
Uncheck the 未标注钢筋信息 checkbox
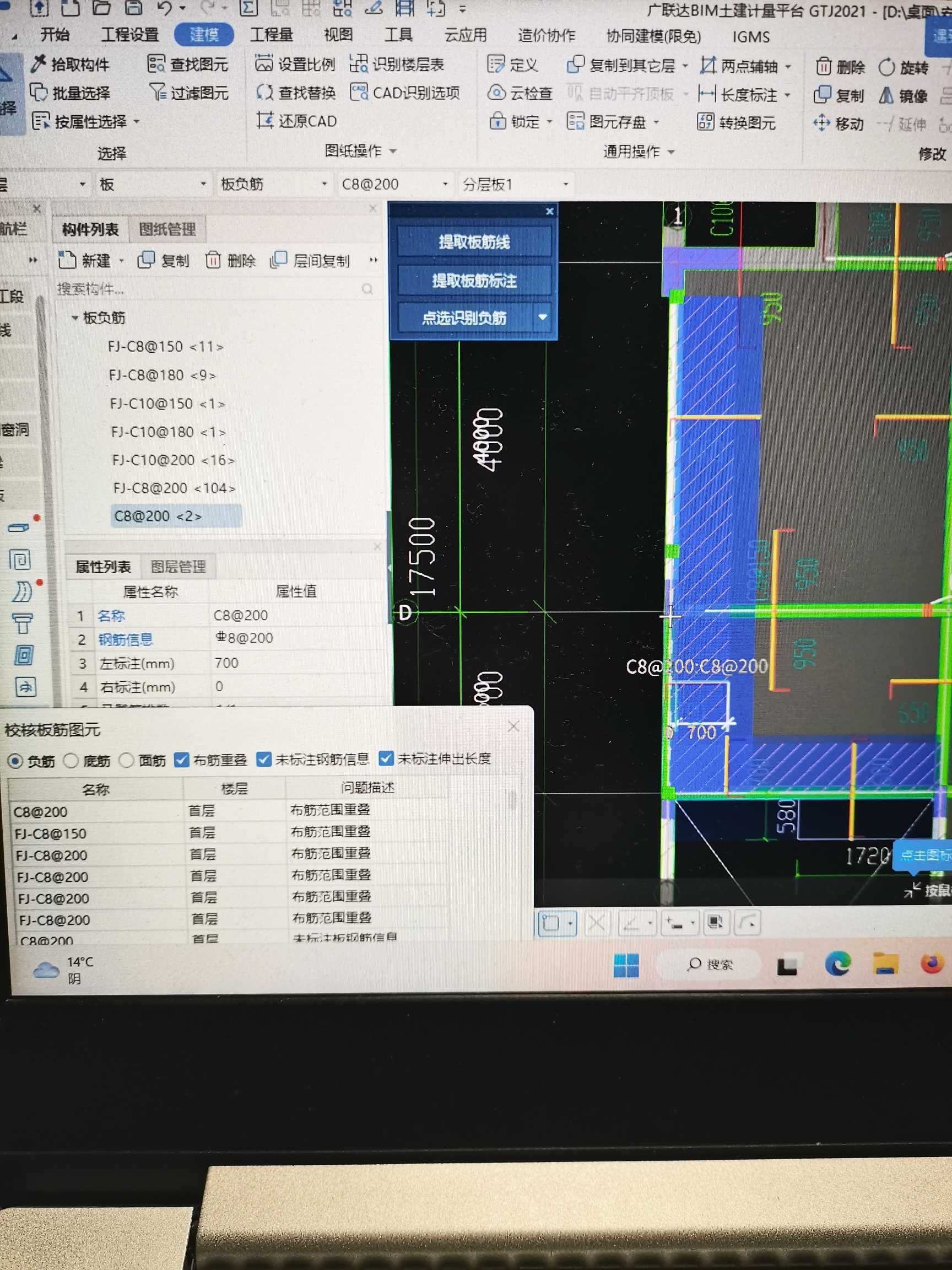[263, 759]
